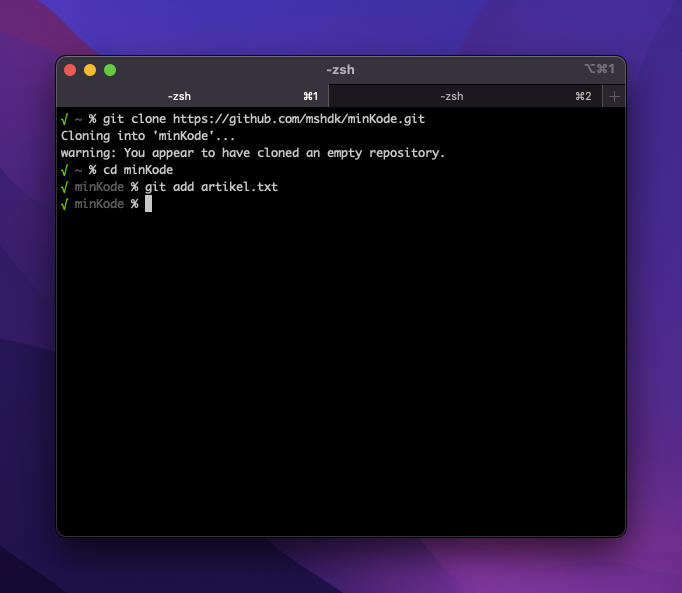Click the last minKode prompt label
682x593 pixels.
[x=99, y=204]
